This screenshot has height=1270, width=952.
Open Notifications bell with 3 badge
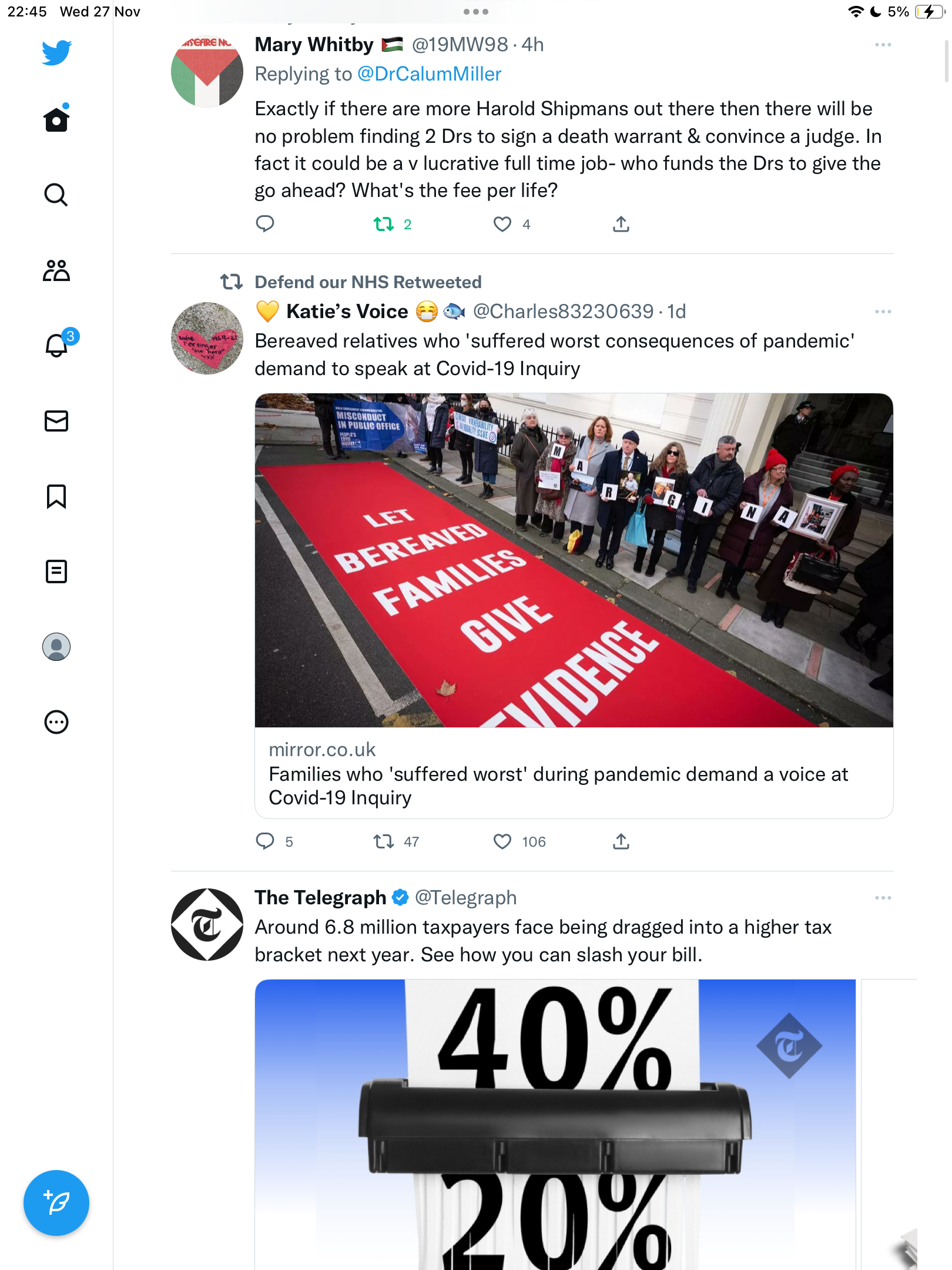(x=59, y=343)
